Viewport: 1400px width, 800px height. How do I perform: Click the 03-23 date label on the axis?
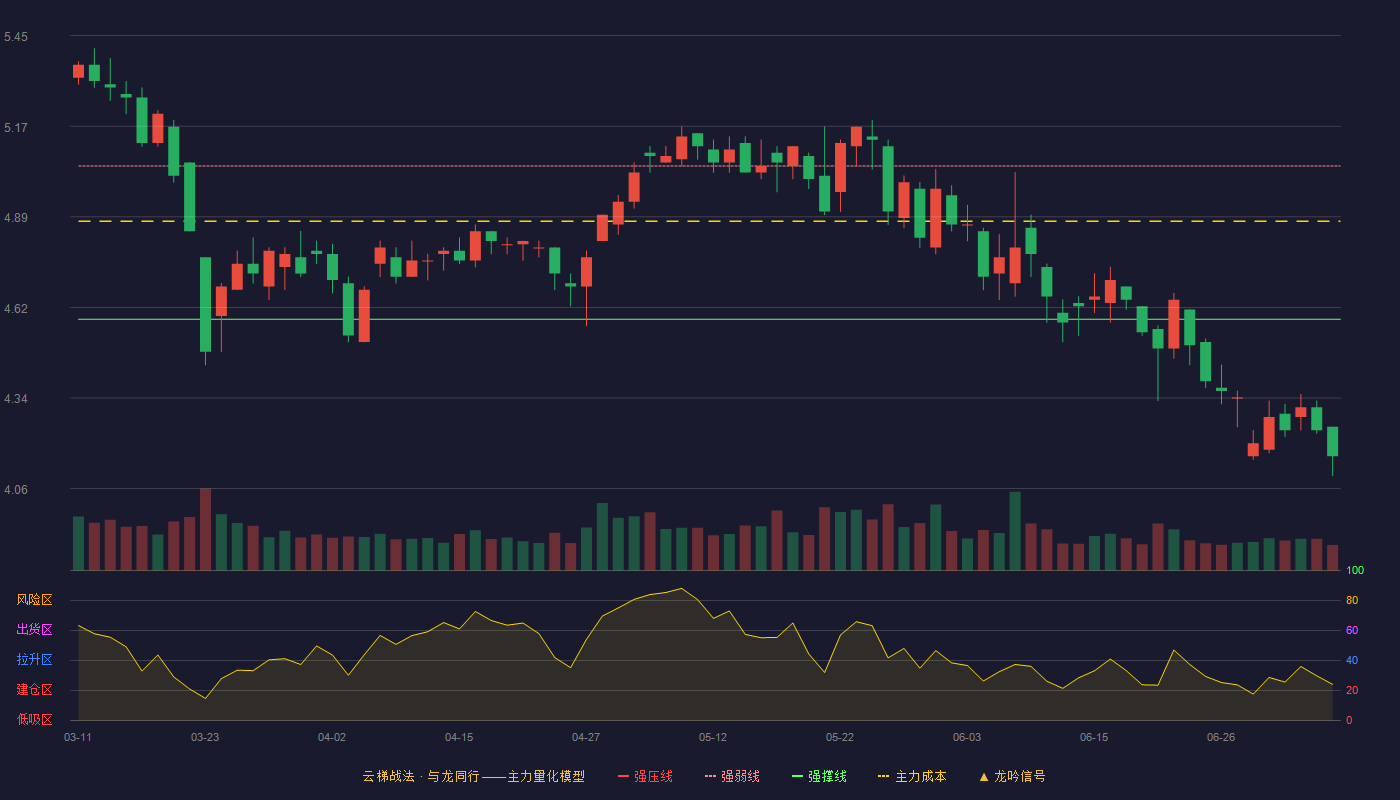tap(205, 737)
